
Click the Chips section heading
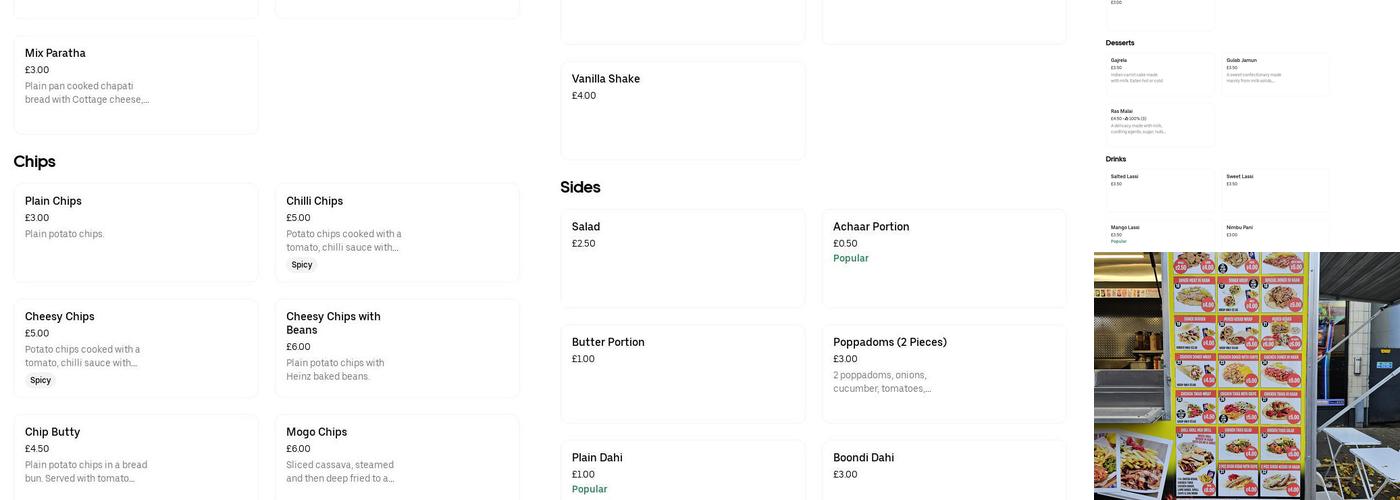click(35, 162)
